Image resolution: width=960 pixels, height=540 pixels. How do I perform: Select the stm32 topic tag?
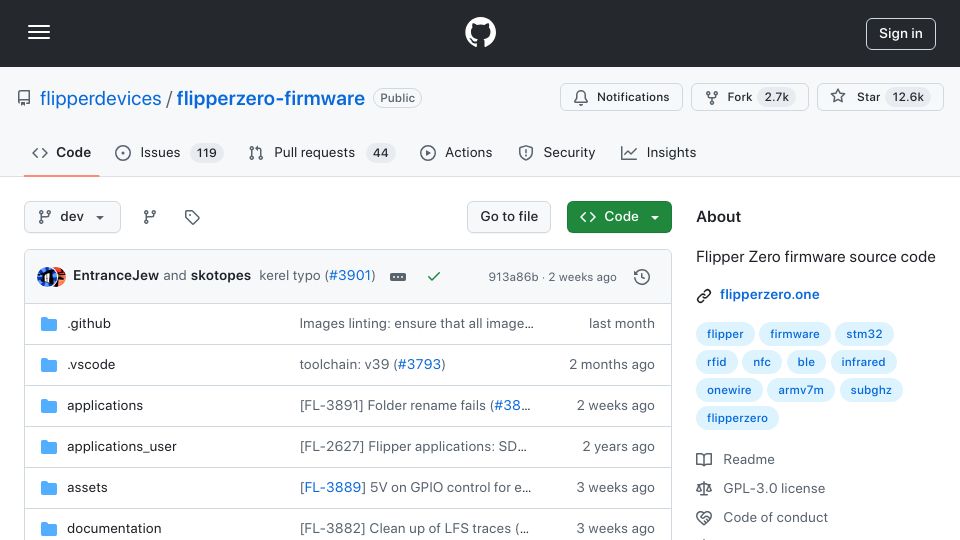[x=864, y=334]
